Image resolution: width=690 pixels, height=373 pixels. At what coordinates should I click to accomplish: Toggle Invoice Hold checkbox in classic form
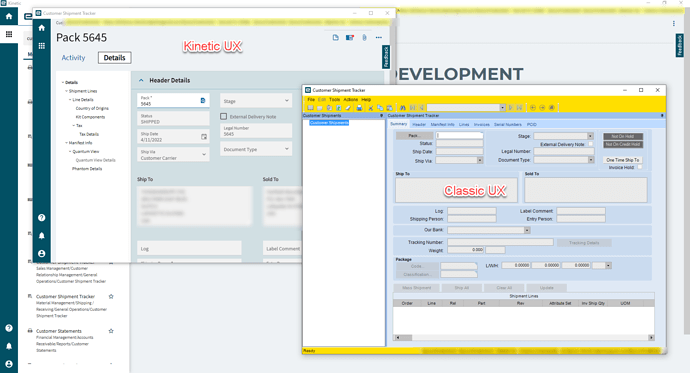pos(639,167)
